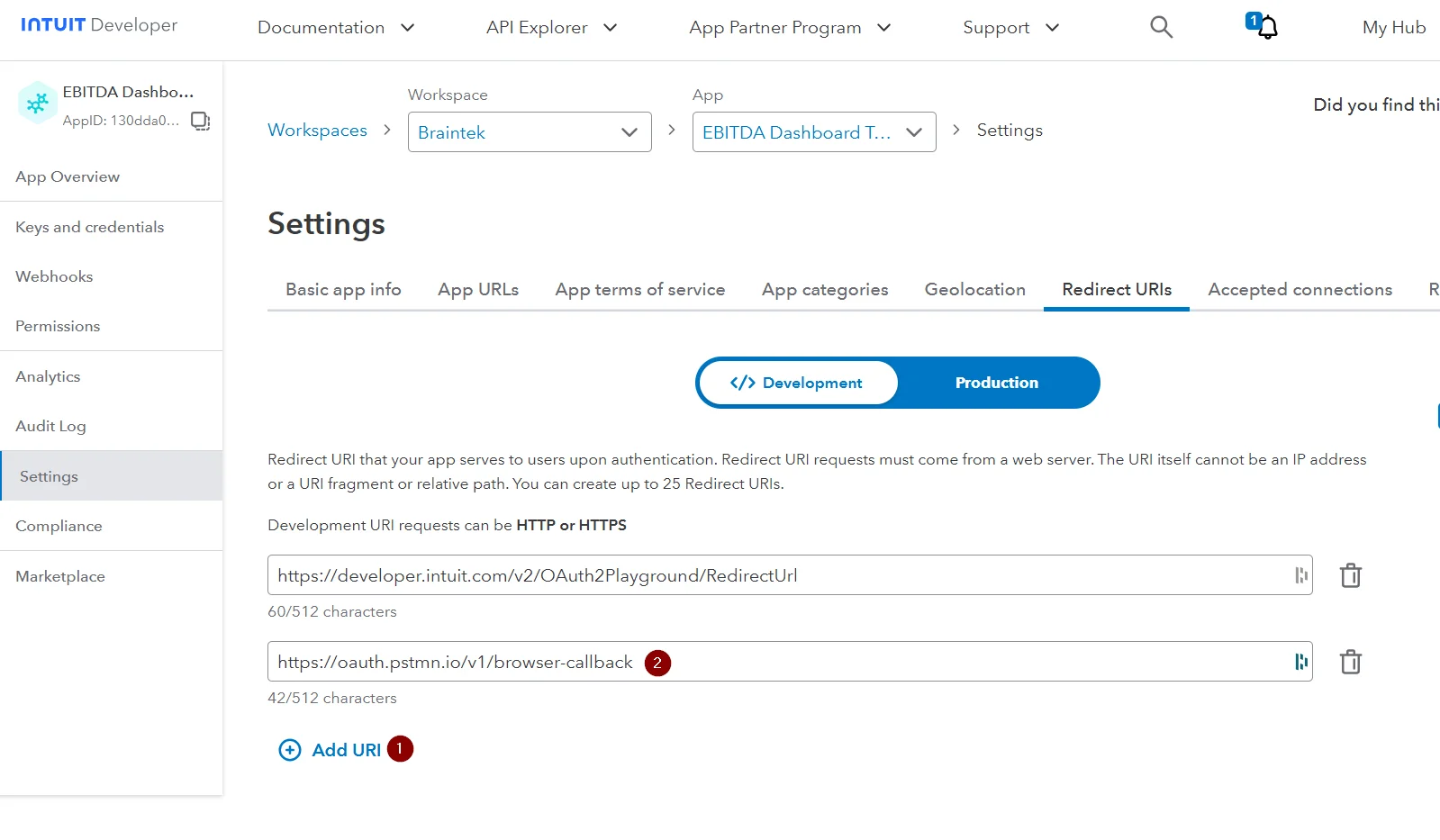Switch to Development environment toggle
Viewport: 1440px width, 840px height.
tap(797, 383)
